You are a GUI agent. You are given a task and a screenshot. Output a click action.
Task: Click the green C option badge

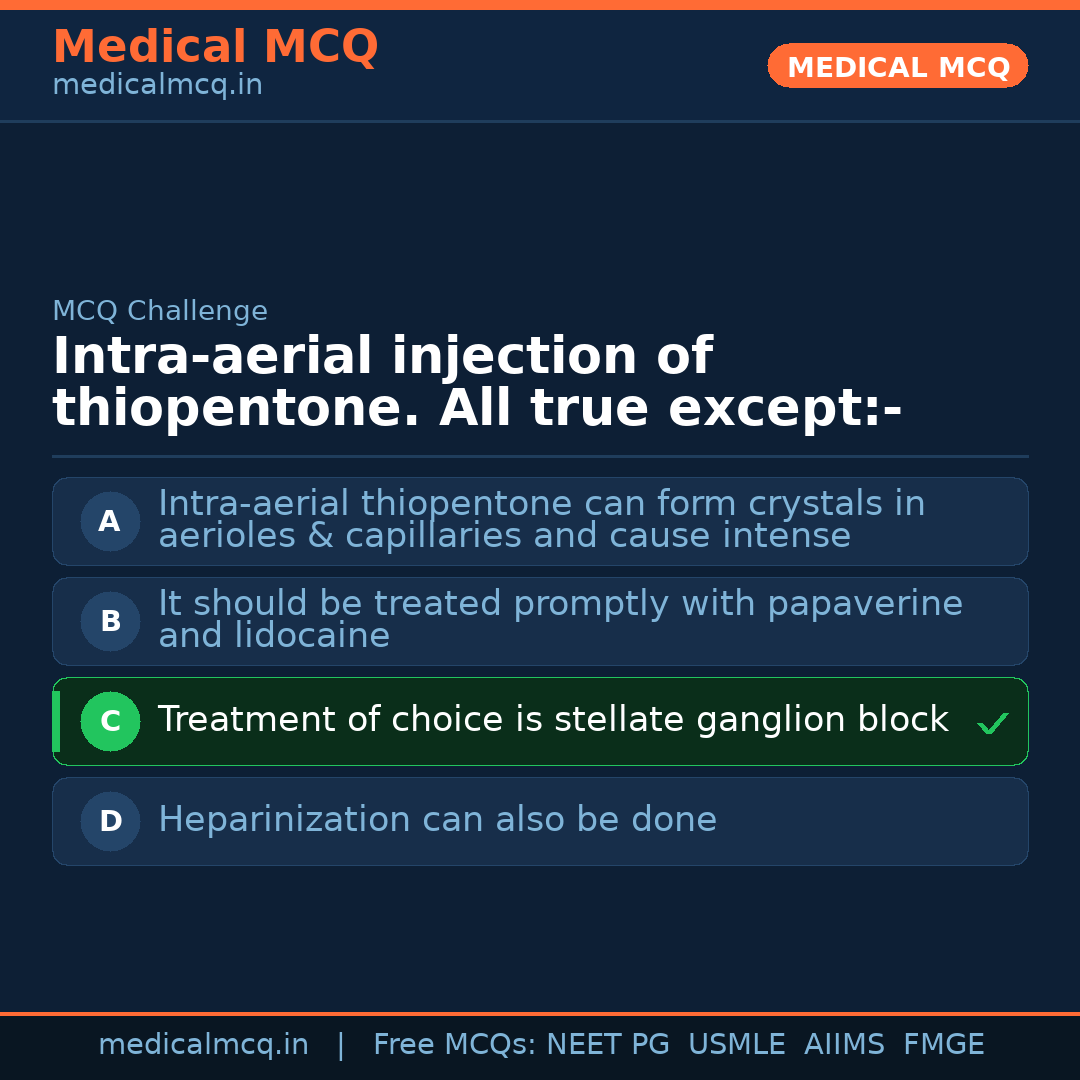coord(110,721)
